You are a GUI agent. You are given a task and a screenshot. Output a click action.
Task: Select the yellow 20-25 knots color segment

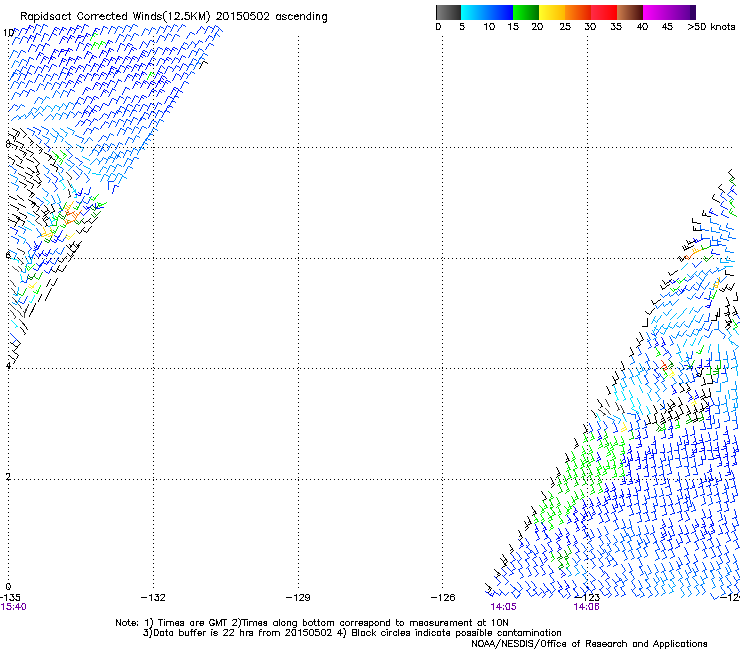coord(552,12)
